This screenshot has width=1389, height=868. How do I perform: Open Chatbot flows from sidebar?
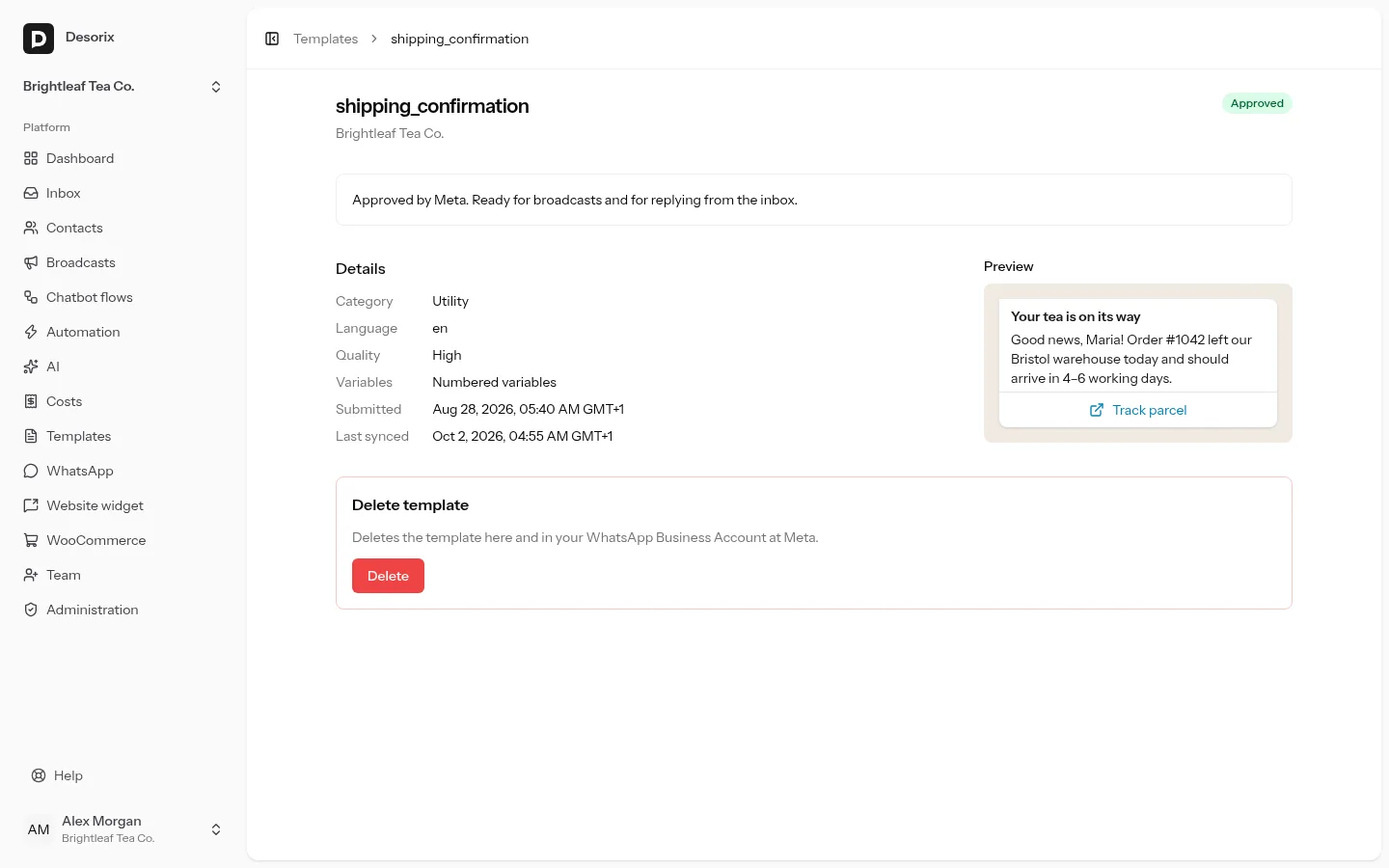pyautogui.click(x=123, y=297)
